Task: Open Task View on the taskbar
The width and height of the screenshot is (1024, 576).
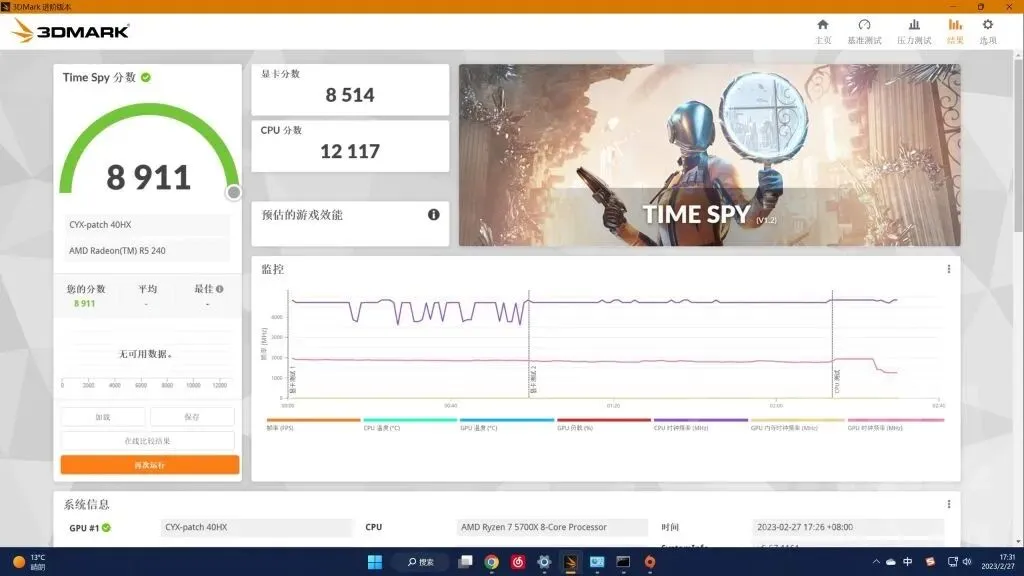Action: click(465, 562)
